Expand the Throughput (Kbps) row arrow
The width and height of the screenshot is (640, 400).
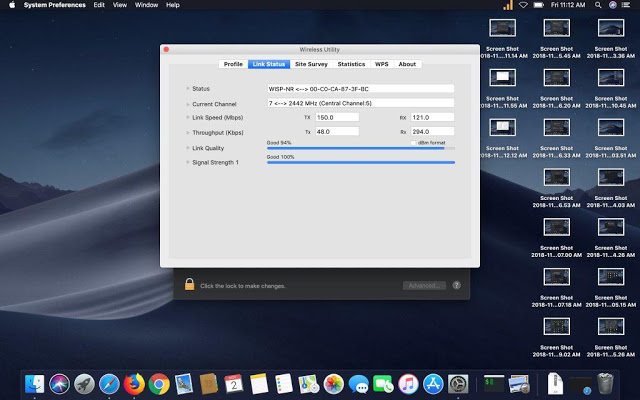coord(187,132)
